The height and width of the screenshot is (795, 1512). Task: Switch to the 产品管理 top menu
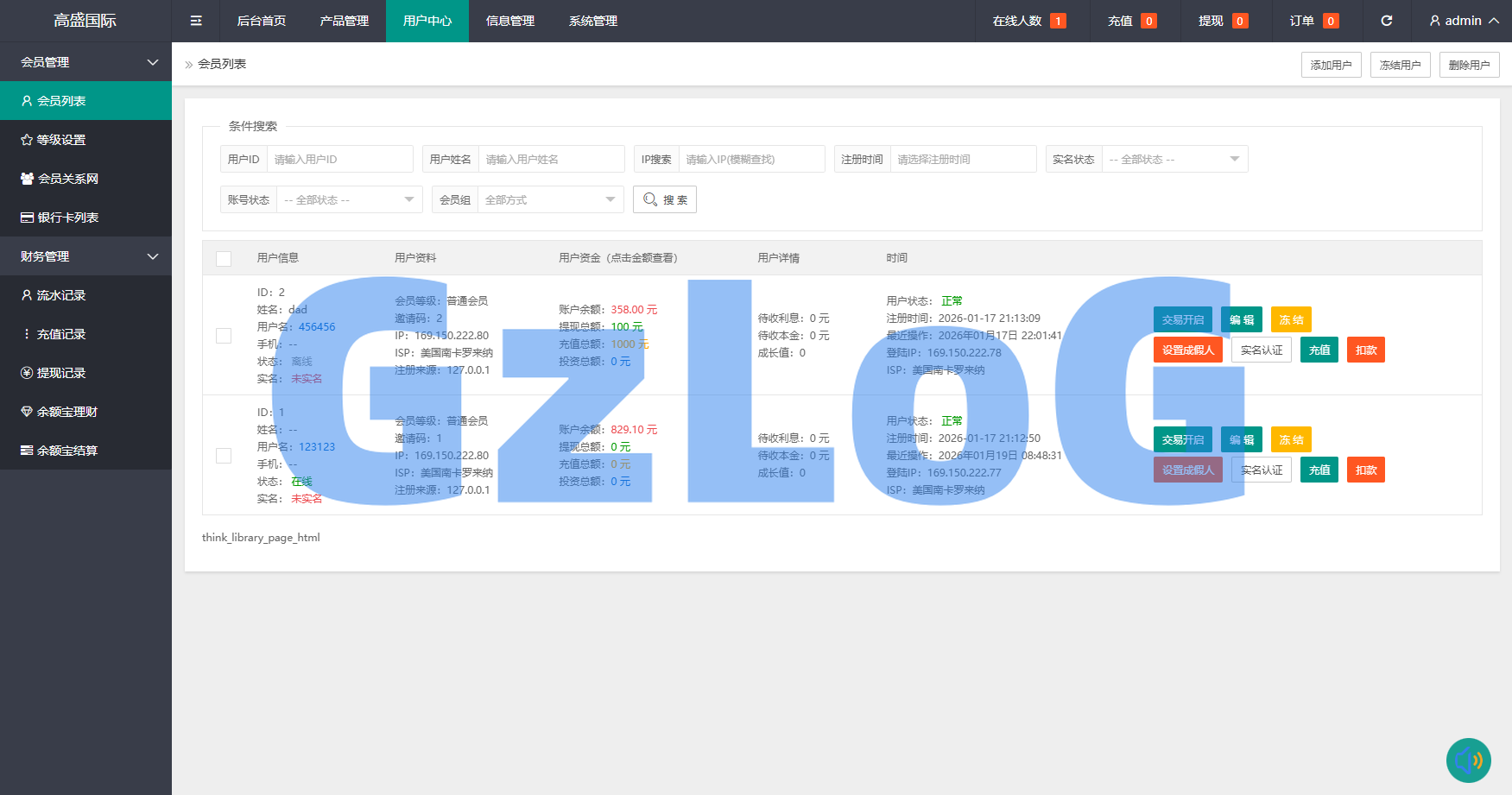(x=345, y=21)
